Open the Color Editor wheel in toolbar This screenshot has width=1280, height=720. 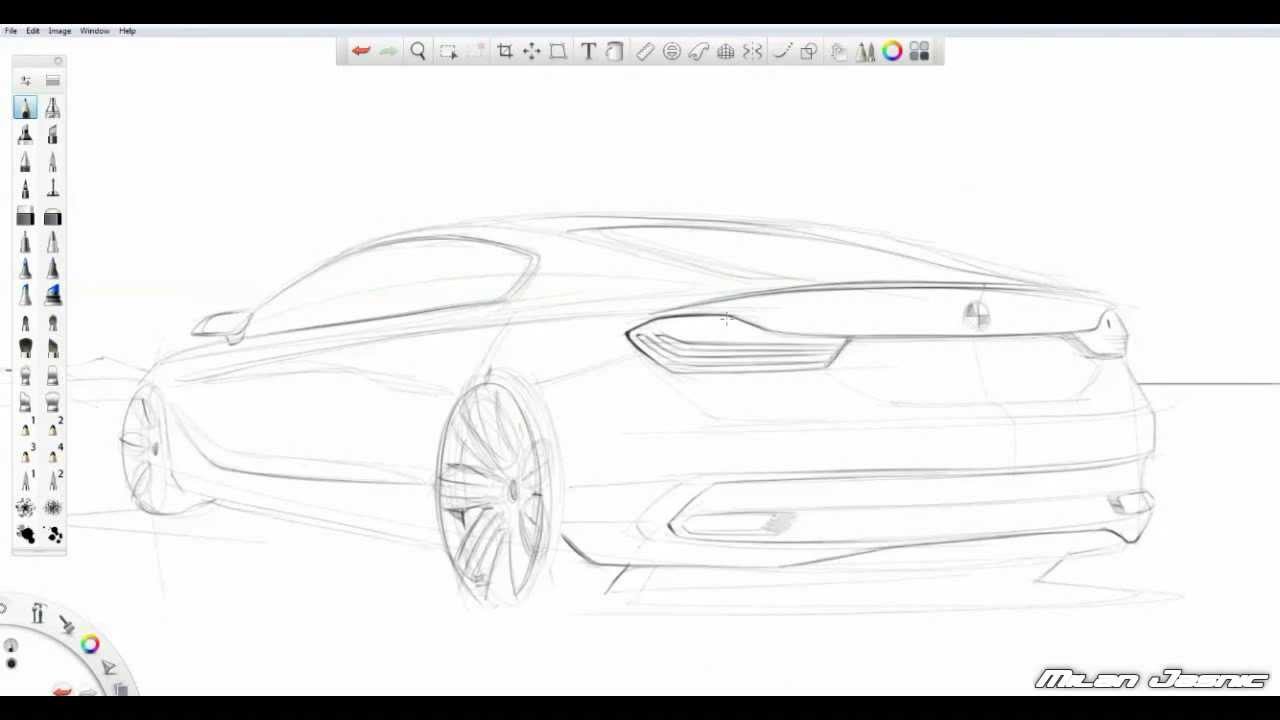coord(892,51)
